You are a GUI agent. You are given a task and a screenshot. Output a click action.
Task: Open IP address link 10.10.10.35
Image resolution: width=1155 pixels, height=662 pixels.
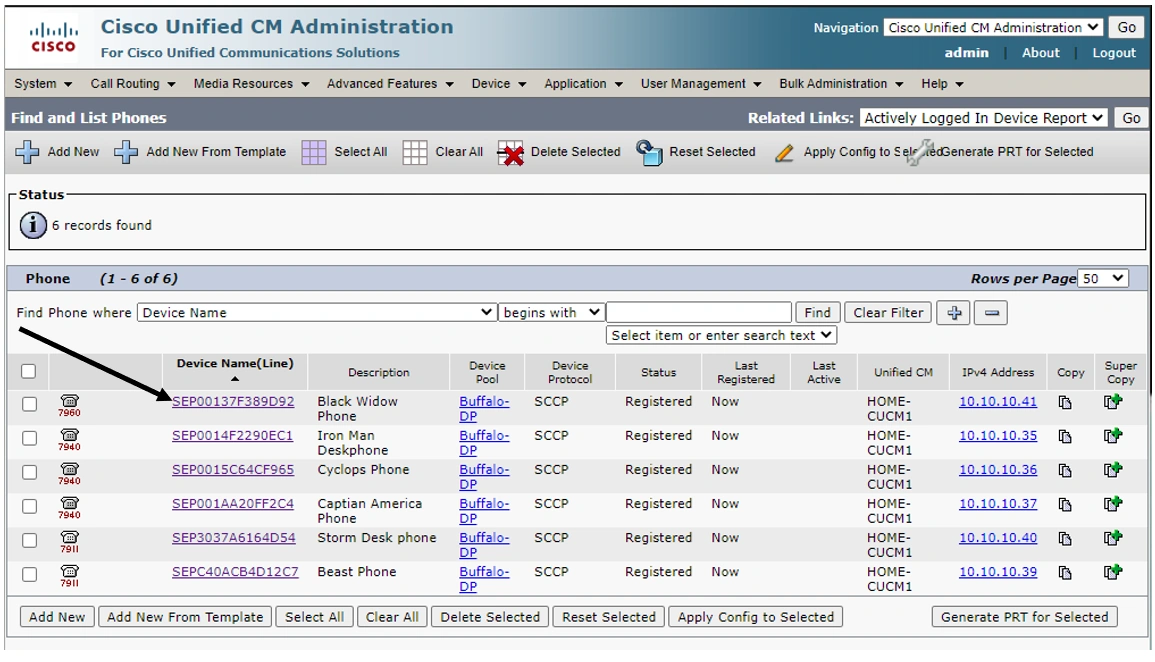pos(997,436)
